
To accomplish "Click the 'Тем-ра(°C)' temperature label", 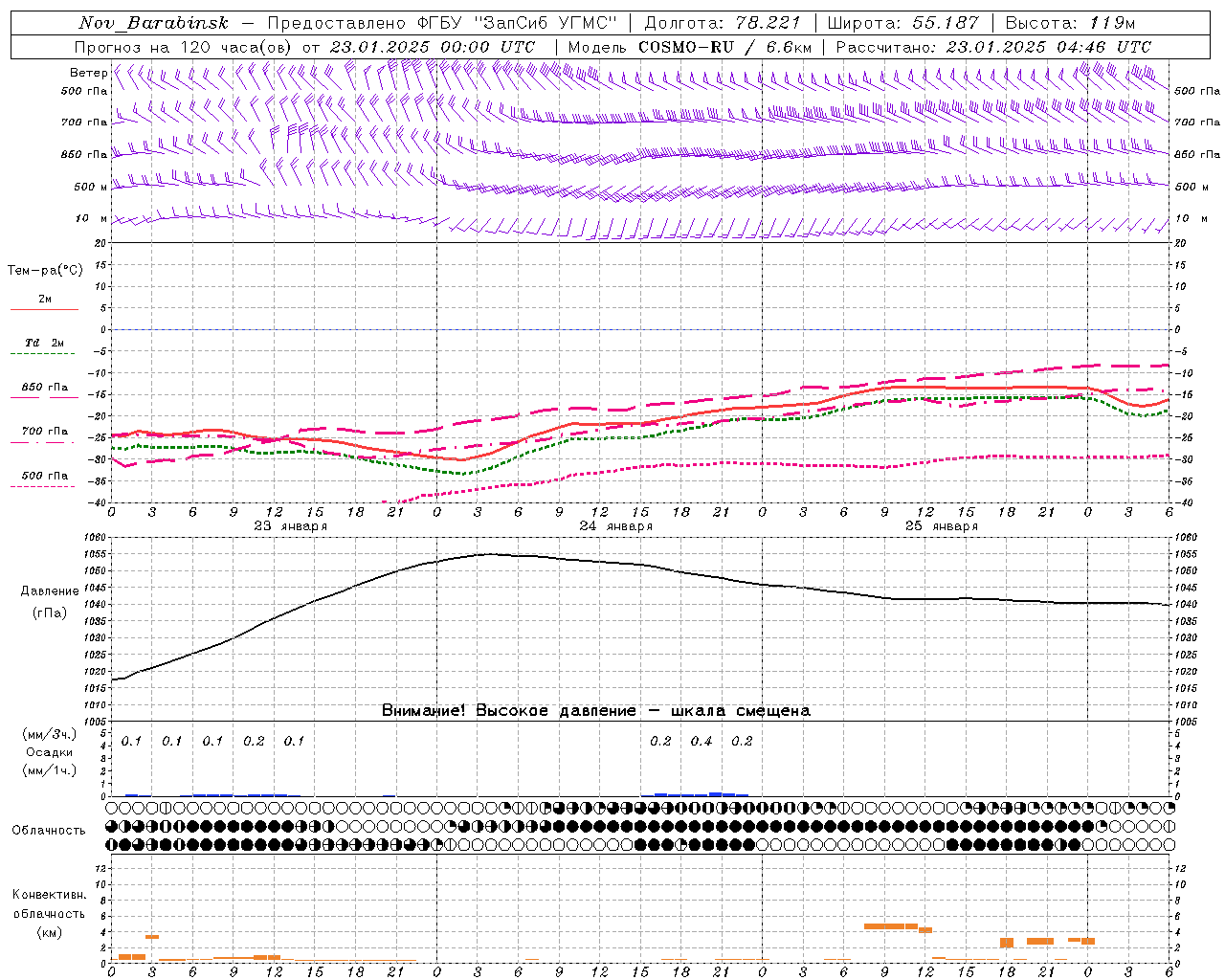I will pos(45,270).
